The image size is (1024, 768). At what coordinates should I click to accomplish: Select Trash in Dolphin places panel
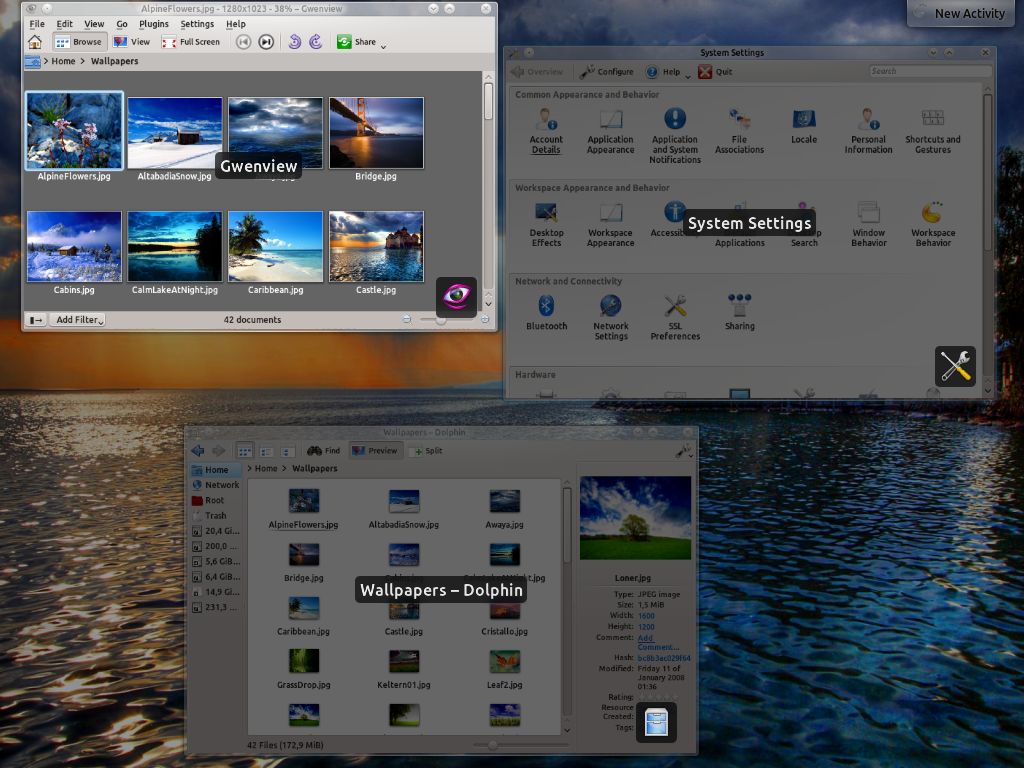[209, 515]
